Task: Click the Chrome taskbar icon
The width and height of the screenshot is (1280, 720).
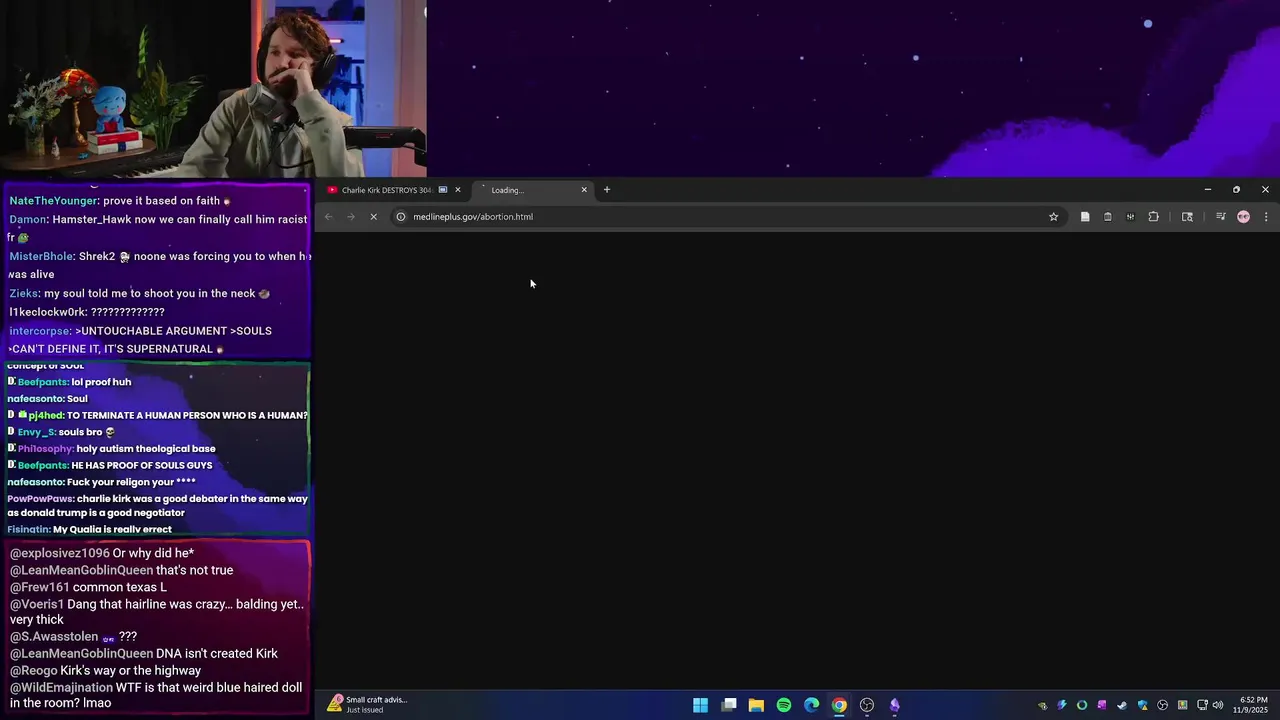Action: [839, 705]
